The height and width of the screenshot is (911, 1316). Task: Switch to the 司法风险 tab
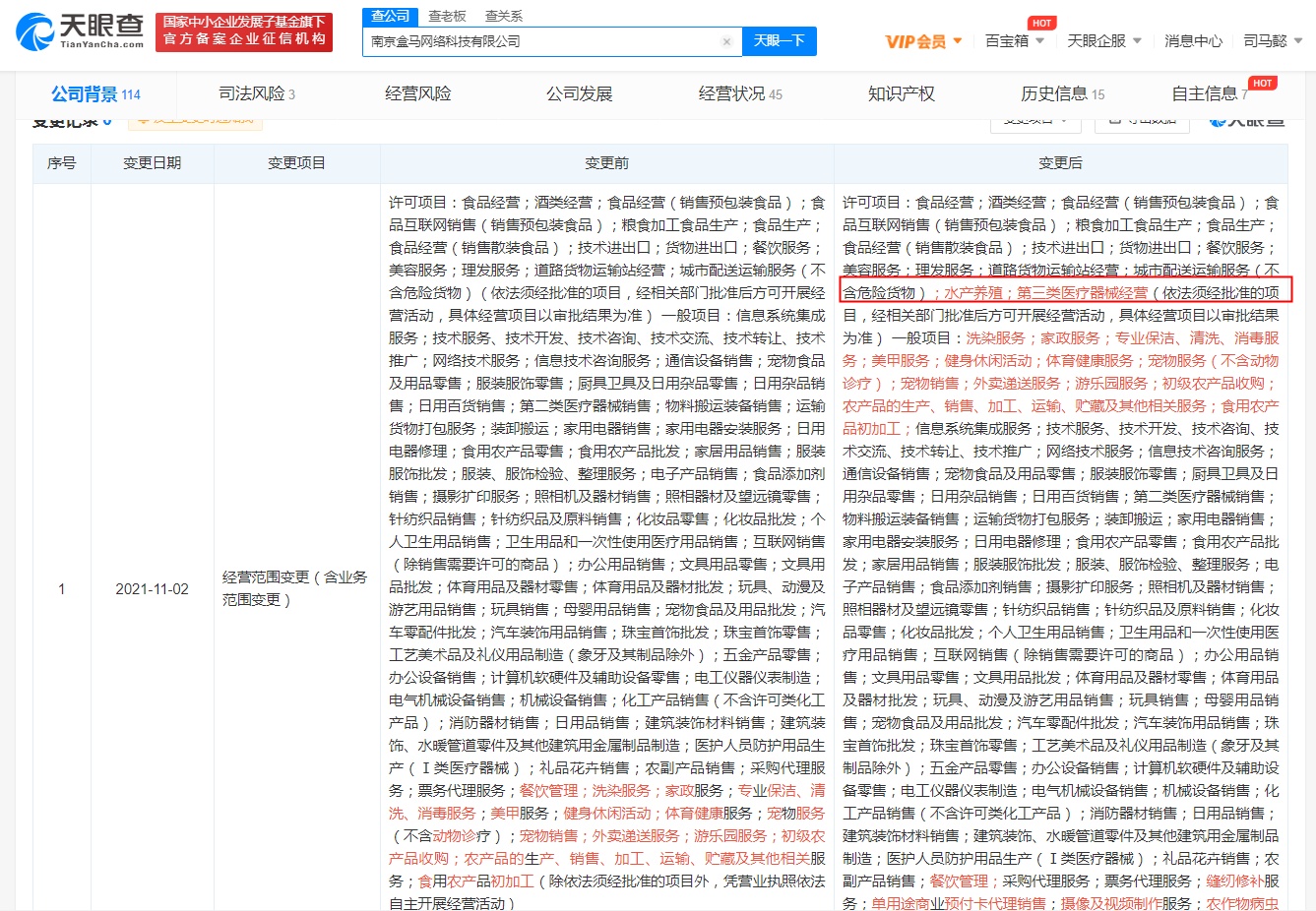256,94
